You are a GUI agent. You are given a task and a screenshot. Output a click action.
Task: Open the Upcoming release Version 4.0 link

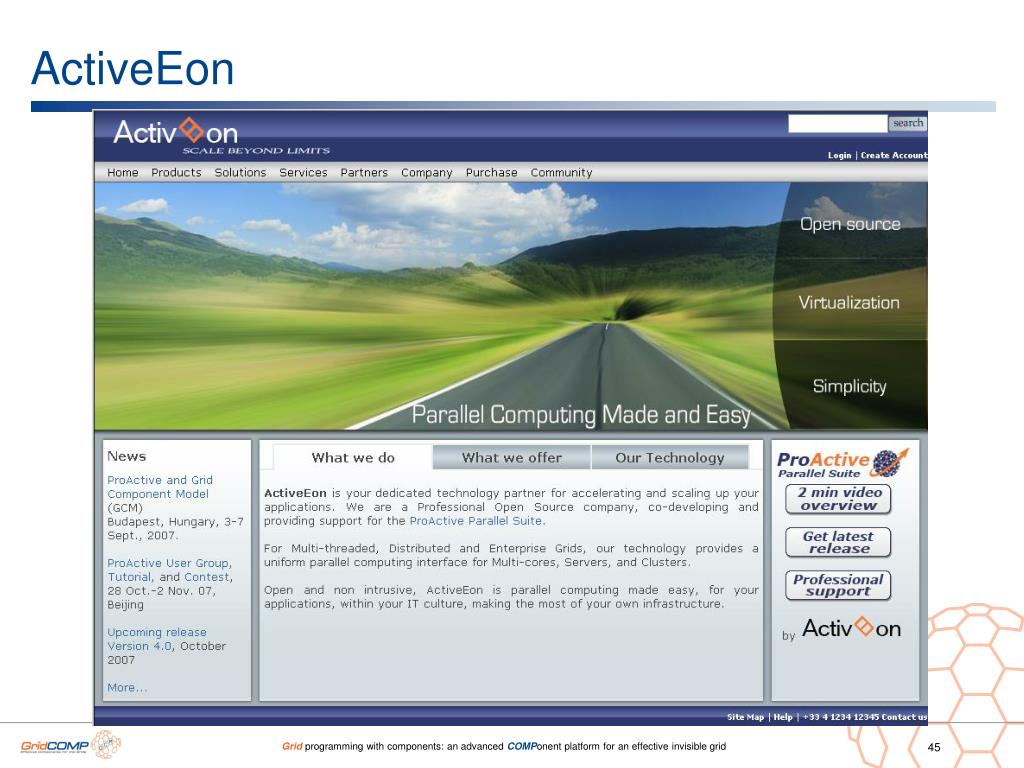157,639
